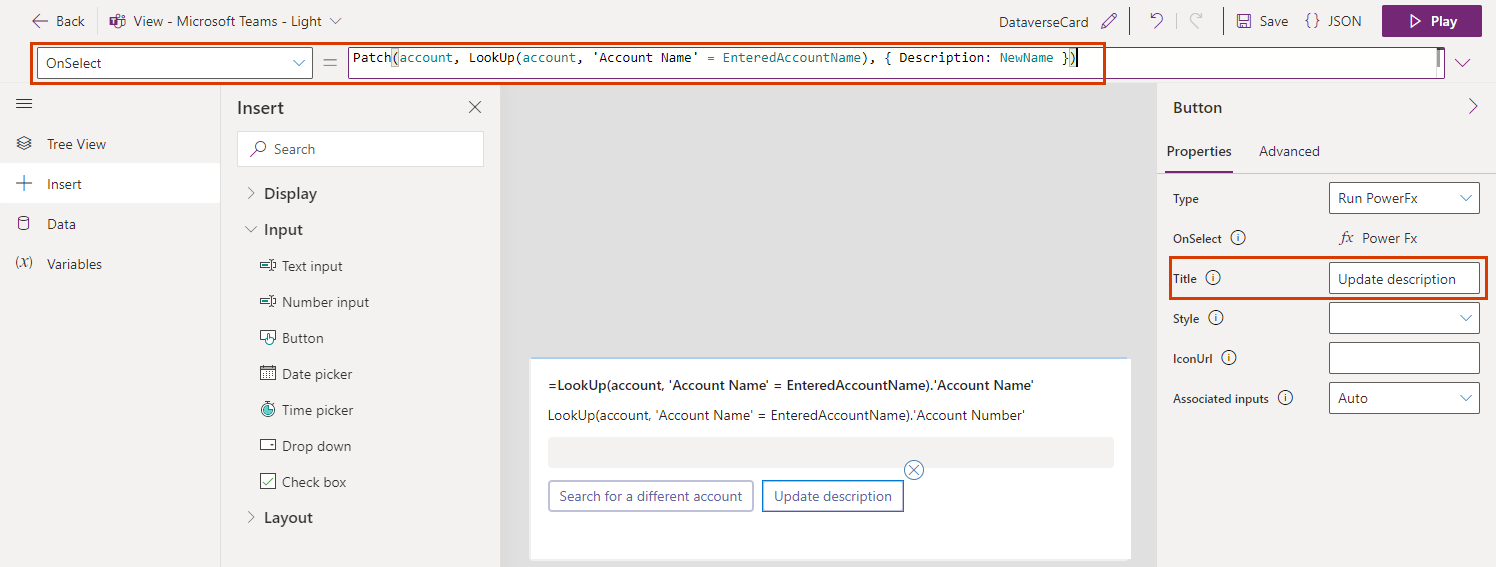1496x567 pixels.
Task: Click the OnSelect info icon
Action: click(x=1237, y=238)
